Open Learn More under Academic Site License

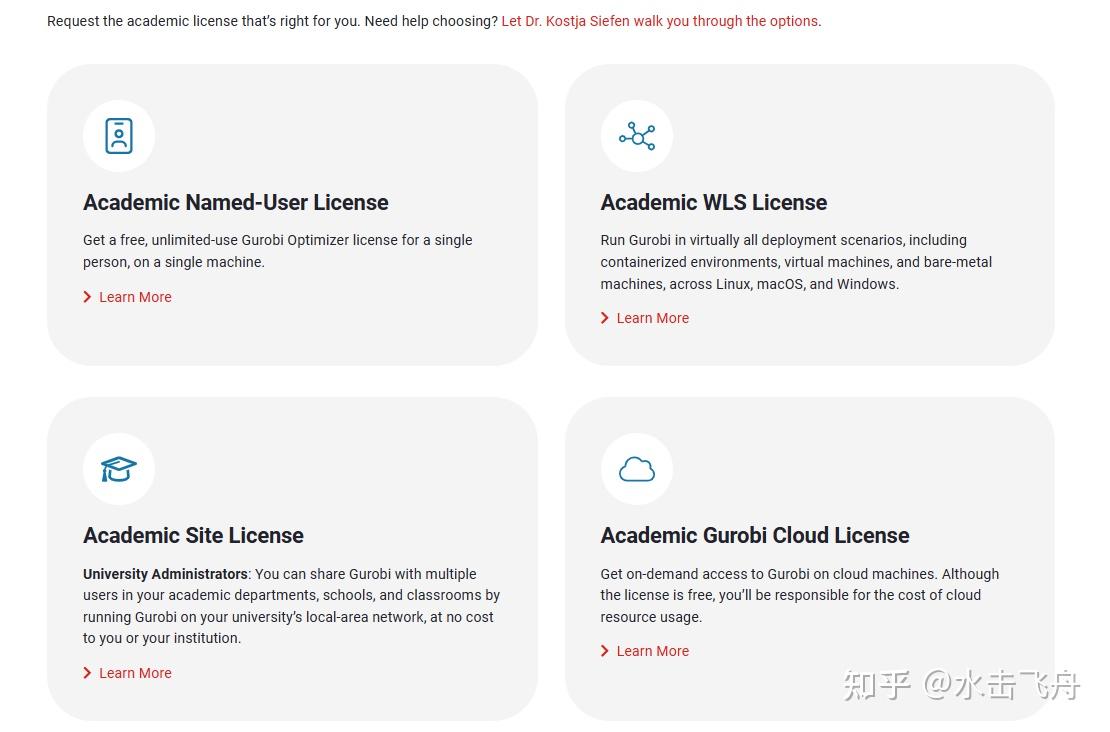click(x=127, y=673)
